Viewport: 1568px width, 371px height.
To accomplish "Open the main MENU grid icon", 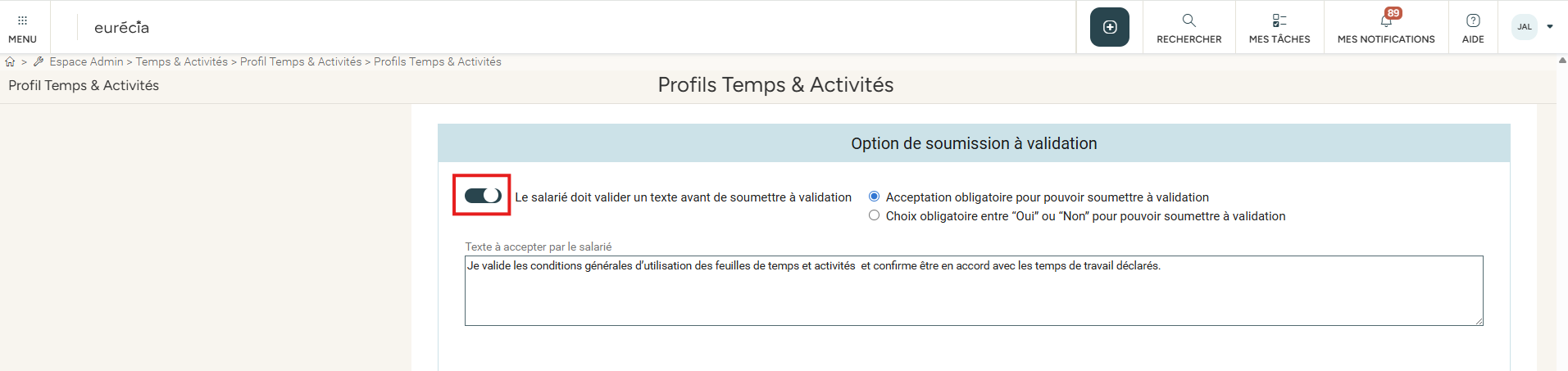I will (x=22, y=20).
